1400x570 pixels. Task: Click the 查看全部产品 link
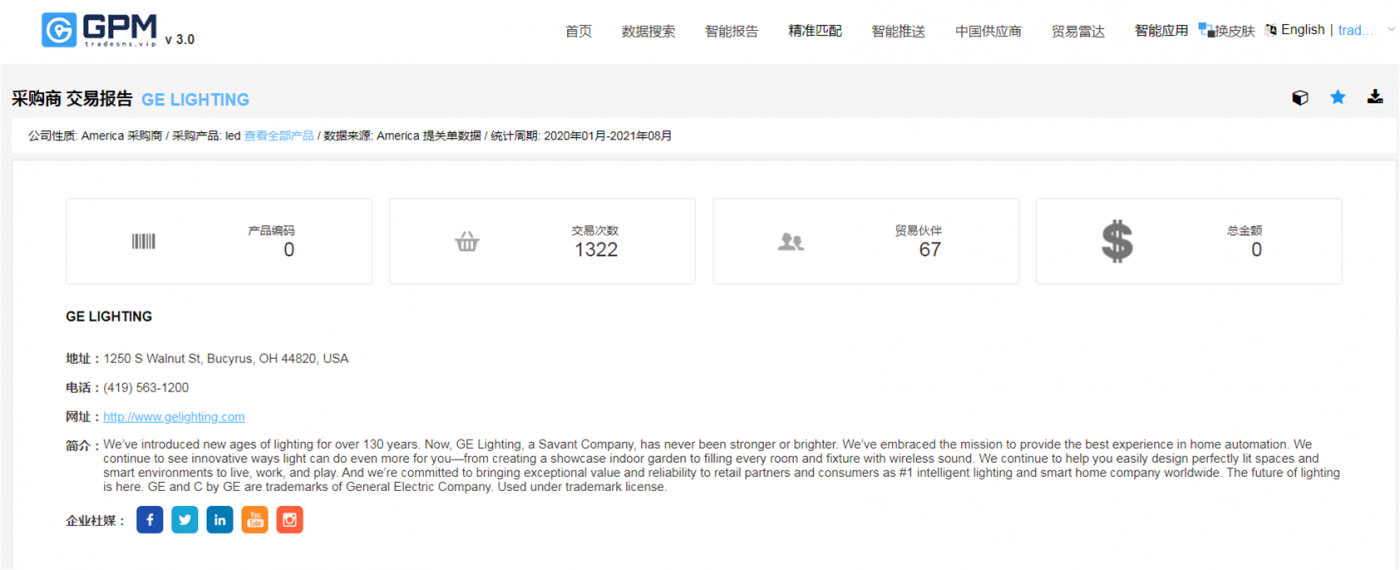tap(279, 136)
